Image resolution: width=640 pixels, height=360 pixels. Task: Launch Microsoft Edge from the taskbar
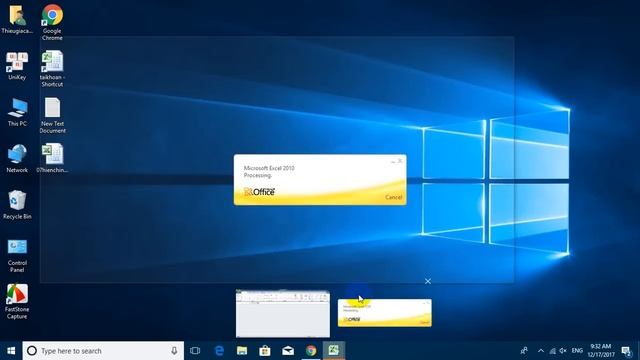tap(219, 351)
